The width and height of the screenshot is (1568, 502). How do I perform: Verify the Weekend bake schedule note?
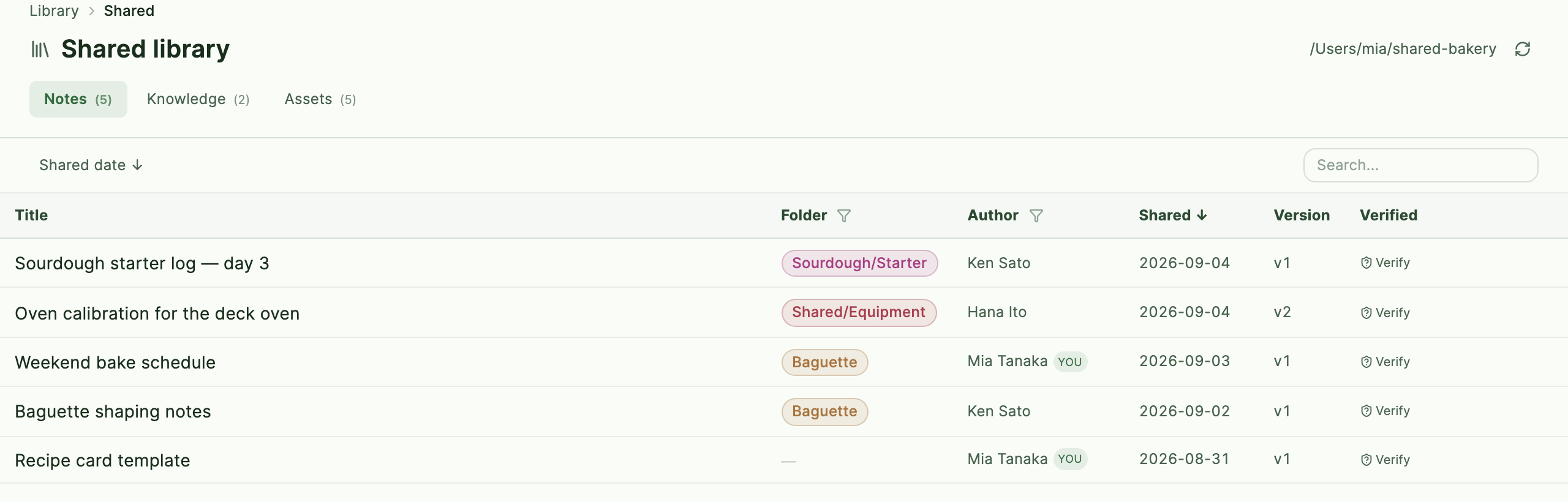1385,362
